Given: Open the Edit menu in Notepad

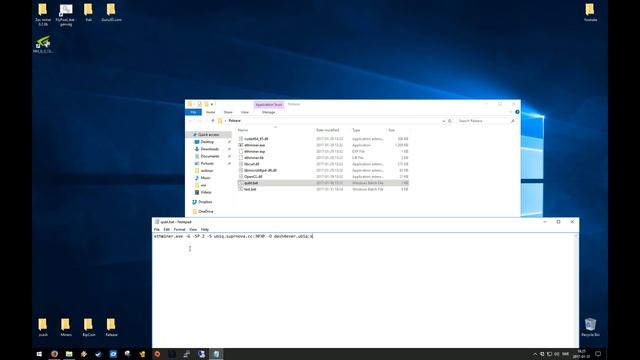Looking at the screenshot, I should (x=167, y=229).
